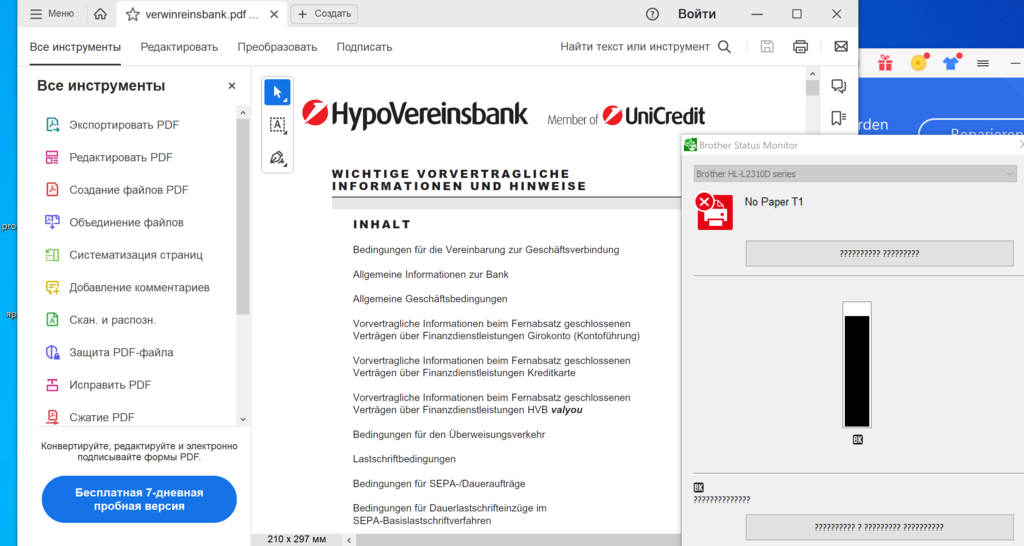1024x546 pixels.
Task: Open Скан. и распозн. tool
Action: 100,320
